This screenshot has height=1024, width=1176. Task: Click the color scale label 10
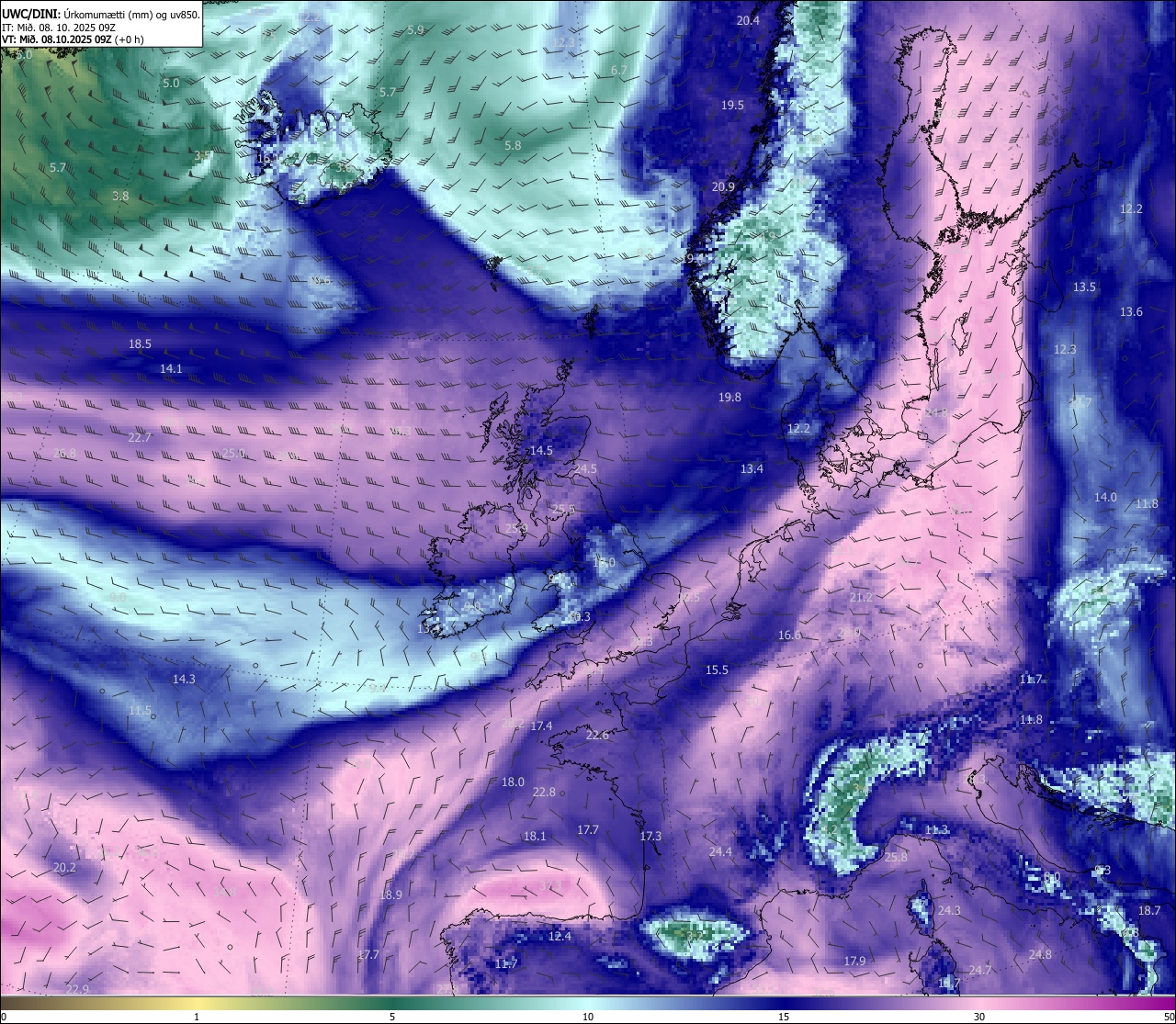(x=587, y=1016)
